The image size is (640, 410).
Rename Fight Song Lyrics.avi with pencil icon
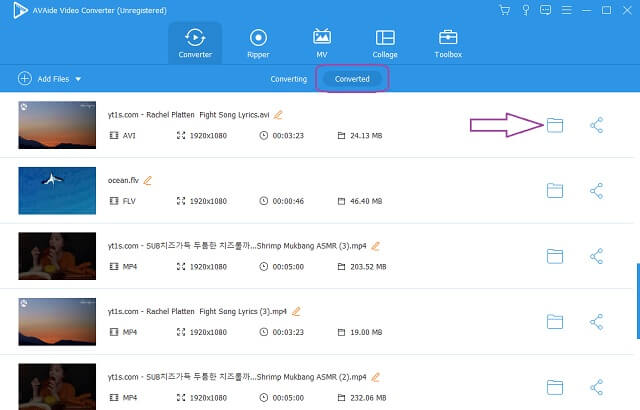pos(278,115)
